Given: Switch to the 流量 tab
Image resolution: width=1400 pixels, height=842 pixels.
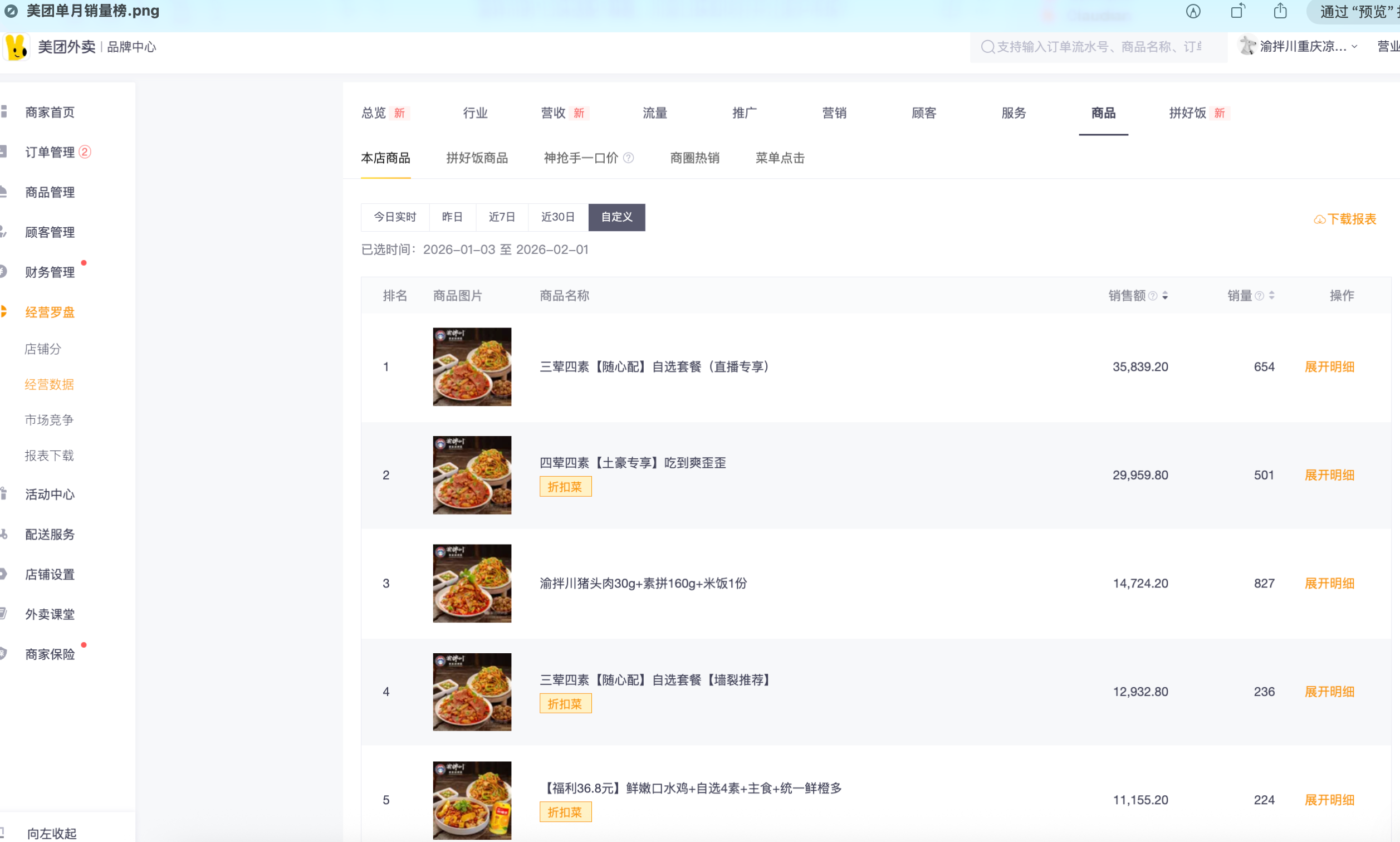Looking at the screenshot, I should coord(655,114).
